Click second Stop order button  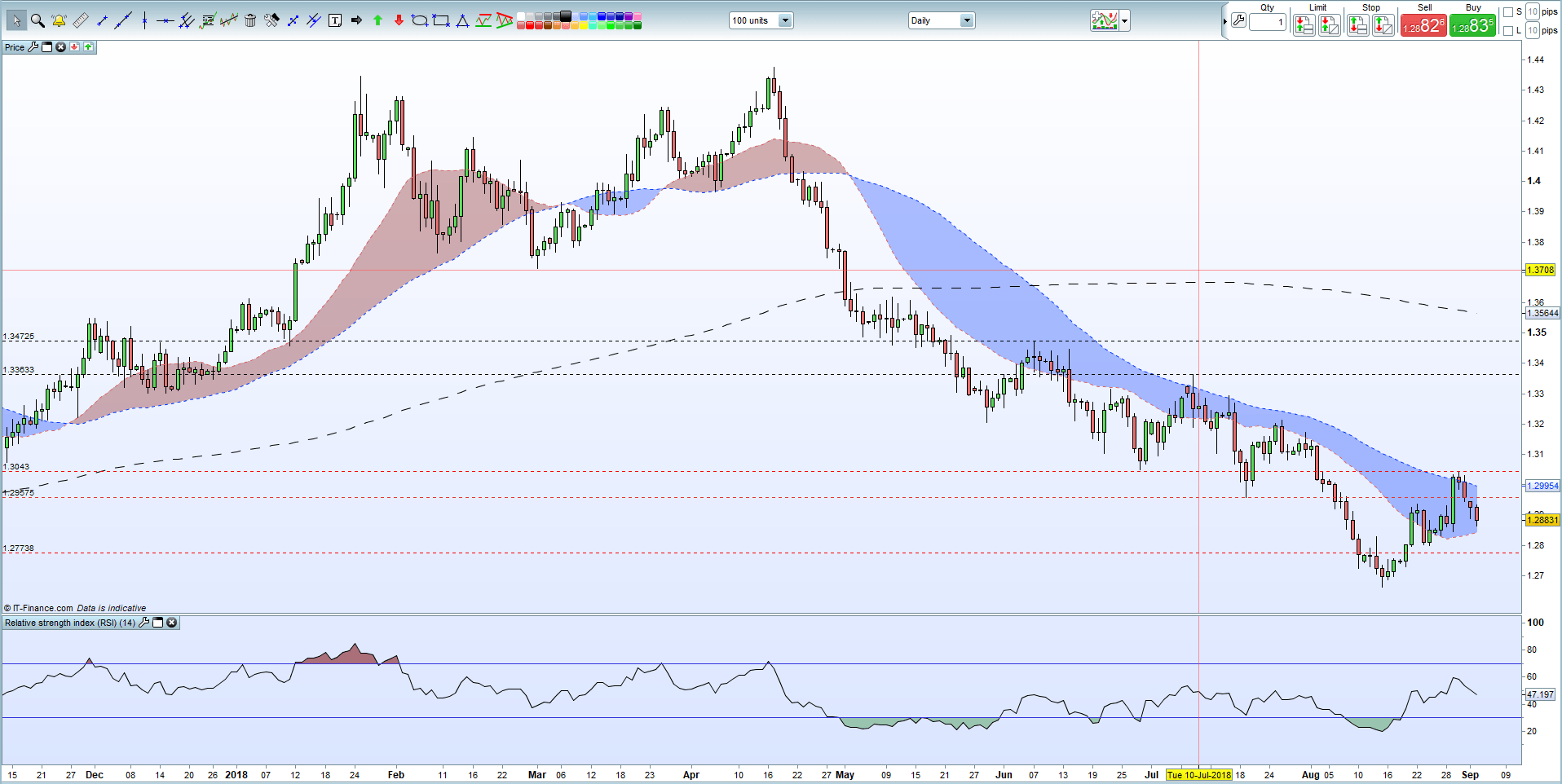(x=1383, y=25)
